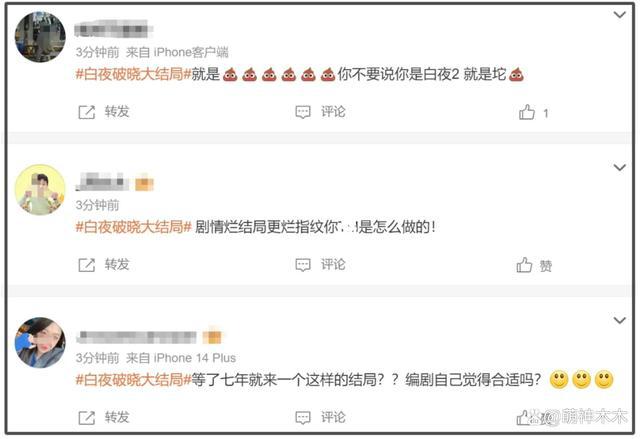Open #白夜破晓大结局# hashtag in third post
Screen dimensions: 640x439
[x=133, y=380]
